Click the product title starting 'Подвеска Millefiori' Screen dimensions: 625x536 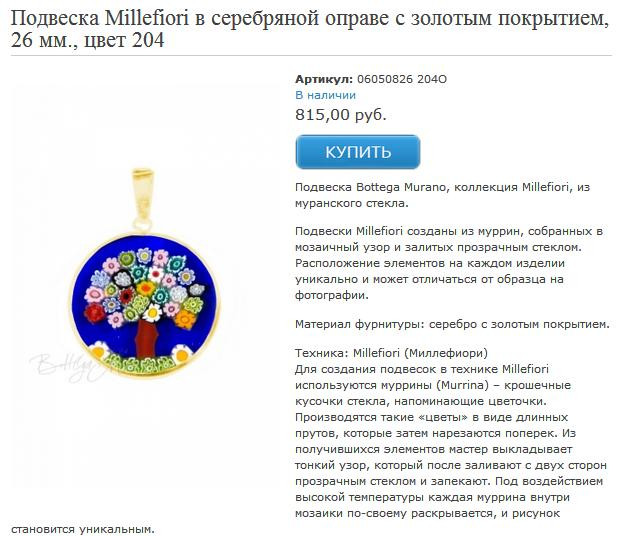click(310, 20)
